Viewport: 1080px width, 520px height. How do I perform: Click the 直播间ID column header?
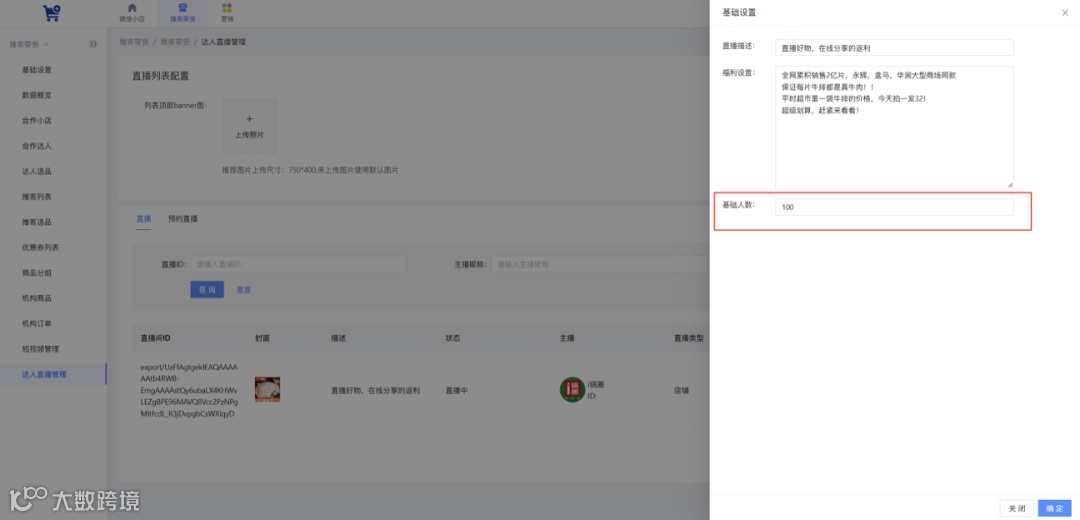point(156,339)
